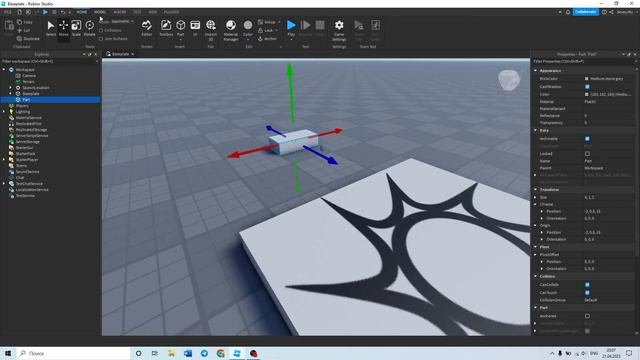Switch to the PLUGINS ribbon tab
Image resolution: width=640 pixels, height=360 pixels.
[x=171, y=12]
